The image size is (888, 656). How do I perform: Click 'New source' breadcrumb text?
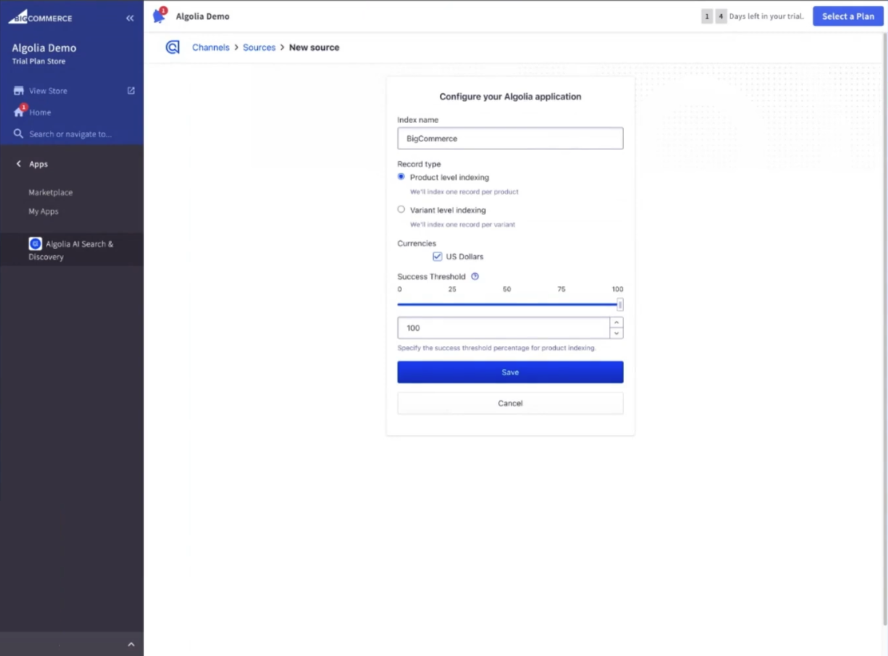point(314,48)
